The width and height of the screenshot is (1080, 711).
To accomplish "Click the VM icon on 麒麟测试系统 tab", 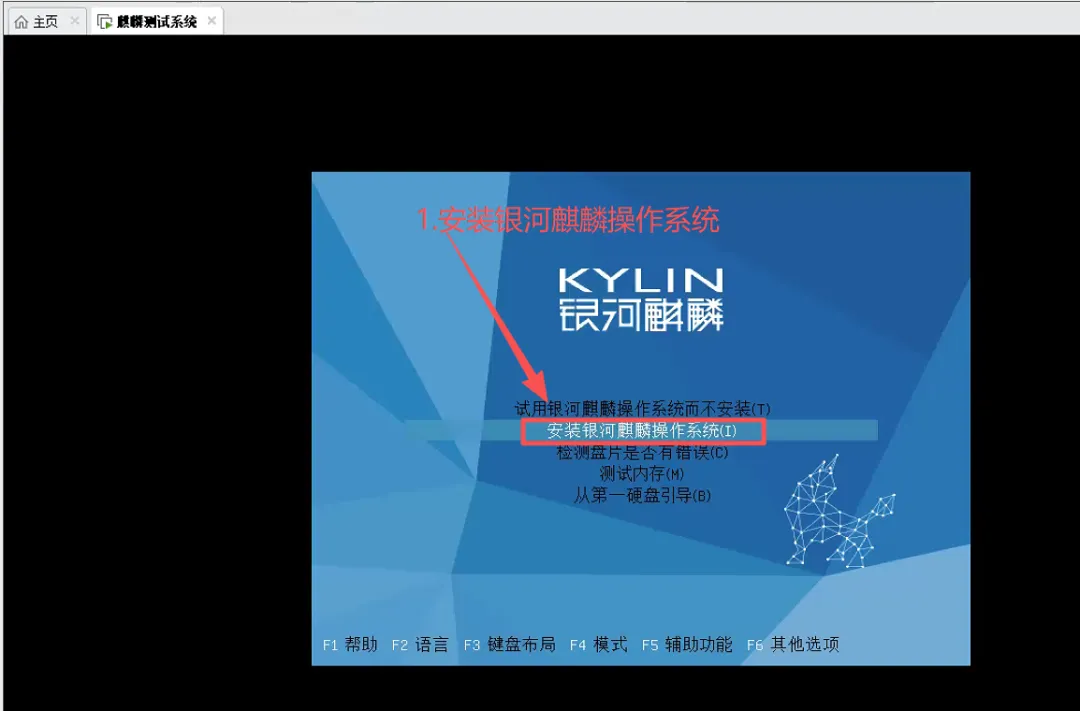I will tap(105, 22).
